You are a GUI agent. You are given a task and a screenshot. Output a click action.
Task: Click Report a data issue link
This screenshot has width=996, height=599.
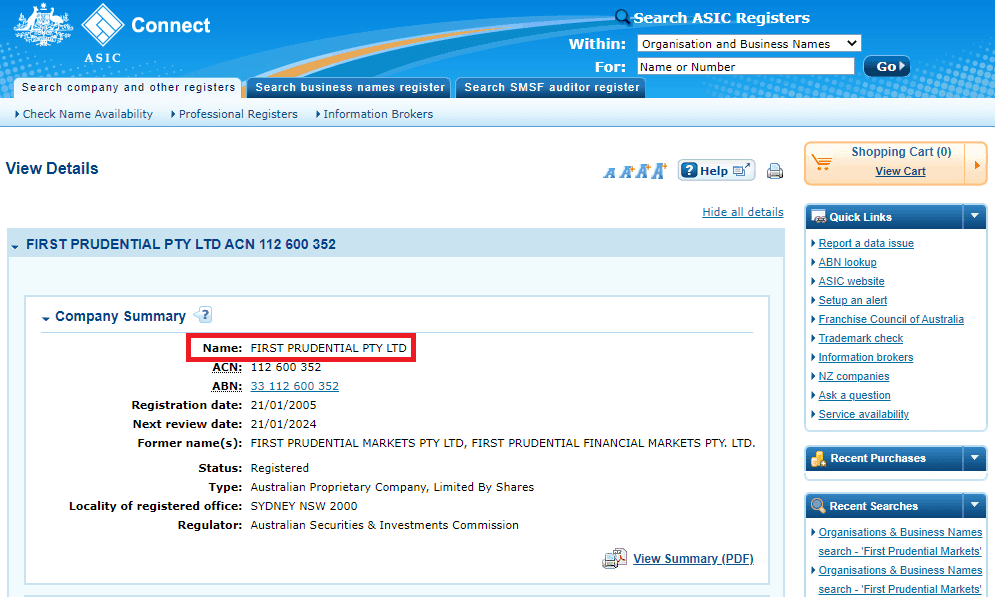pyautogui.click(x=866, y=243)
